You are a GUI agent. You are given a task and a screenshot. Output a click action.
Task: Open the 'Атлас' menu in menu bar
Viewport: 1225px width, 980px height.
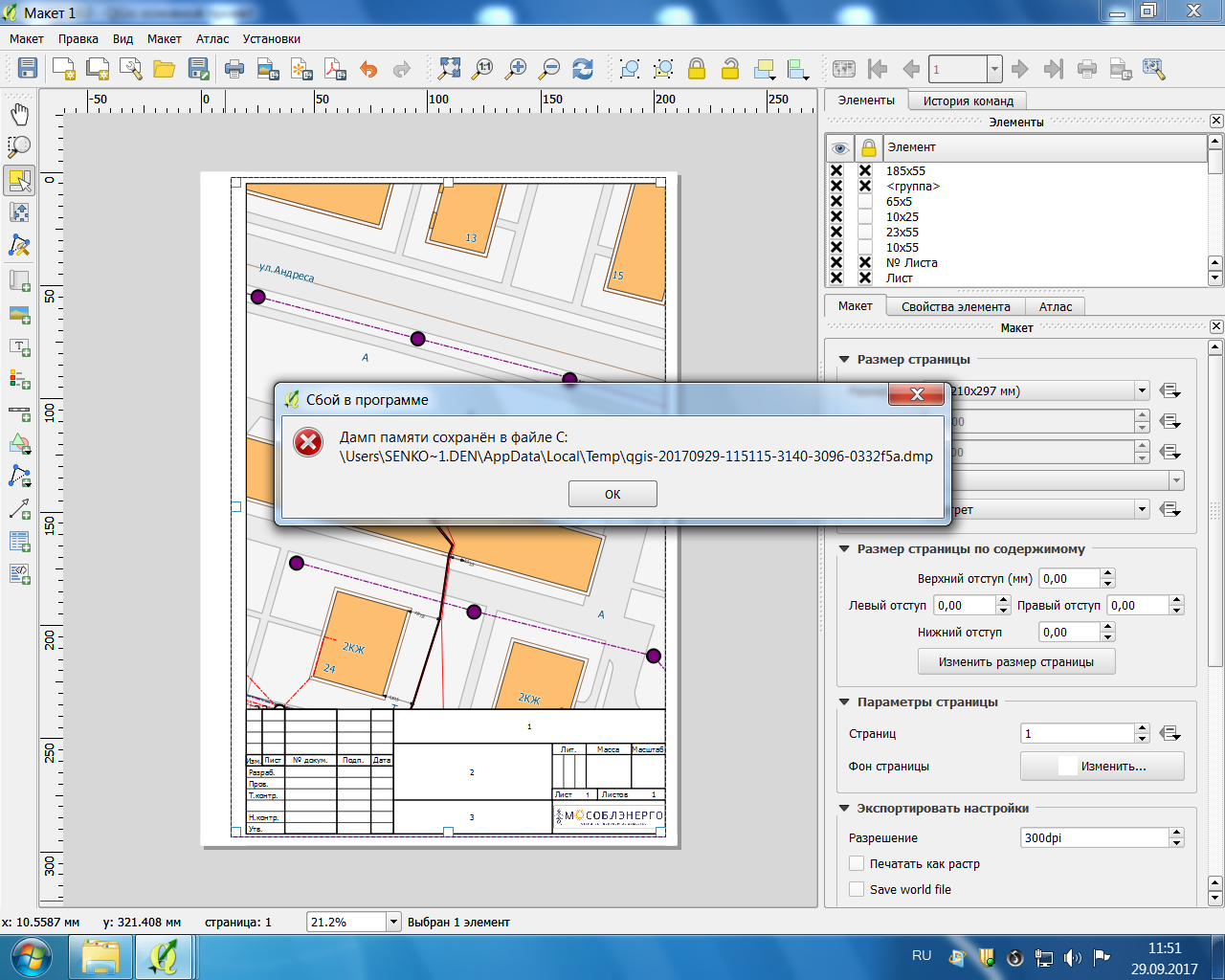(212, 39)
